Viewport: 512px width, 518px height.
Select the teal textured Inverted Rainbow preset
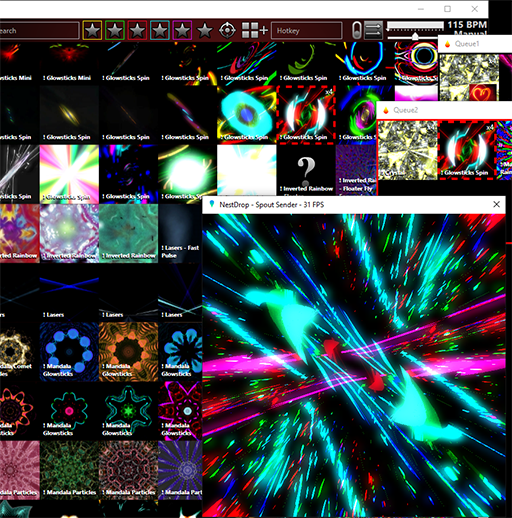(128, 233)
